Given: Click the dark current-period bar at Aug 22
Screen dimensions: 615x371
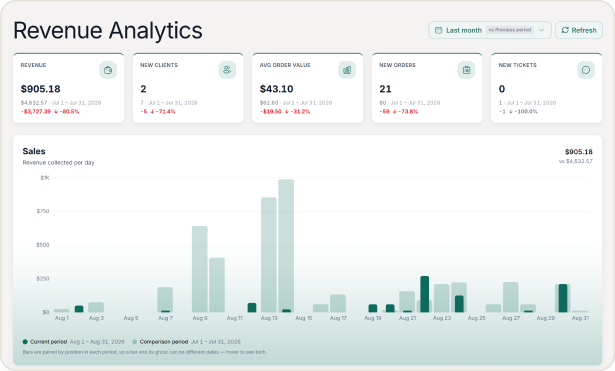Looking at the screenshot, I should tap(424, 294).
